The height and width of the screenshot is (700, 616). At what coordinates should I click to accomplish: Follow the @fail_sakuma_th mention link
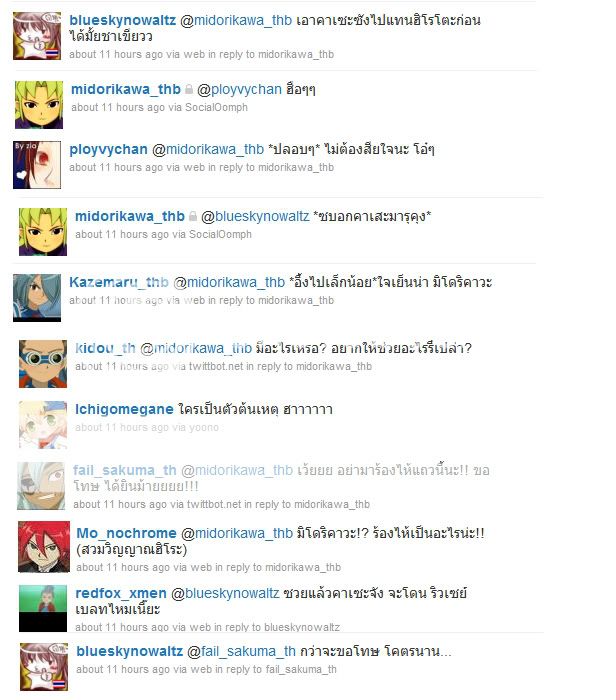[241, 651]
